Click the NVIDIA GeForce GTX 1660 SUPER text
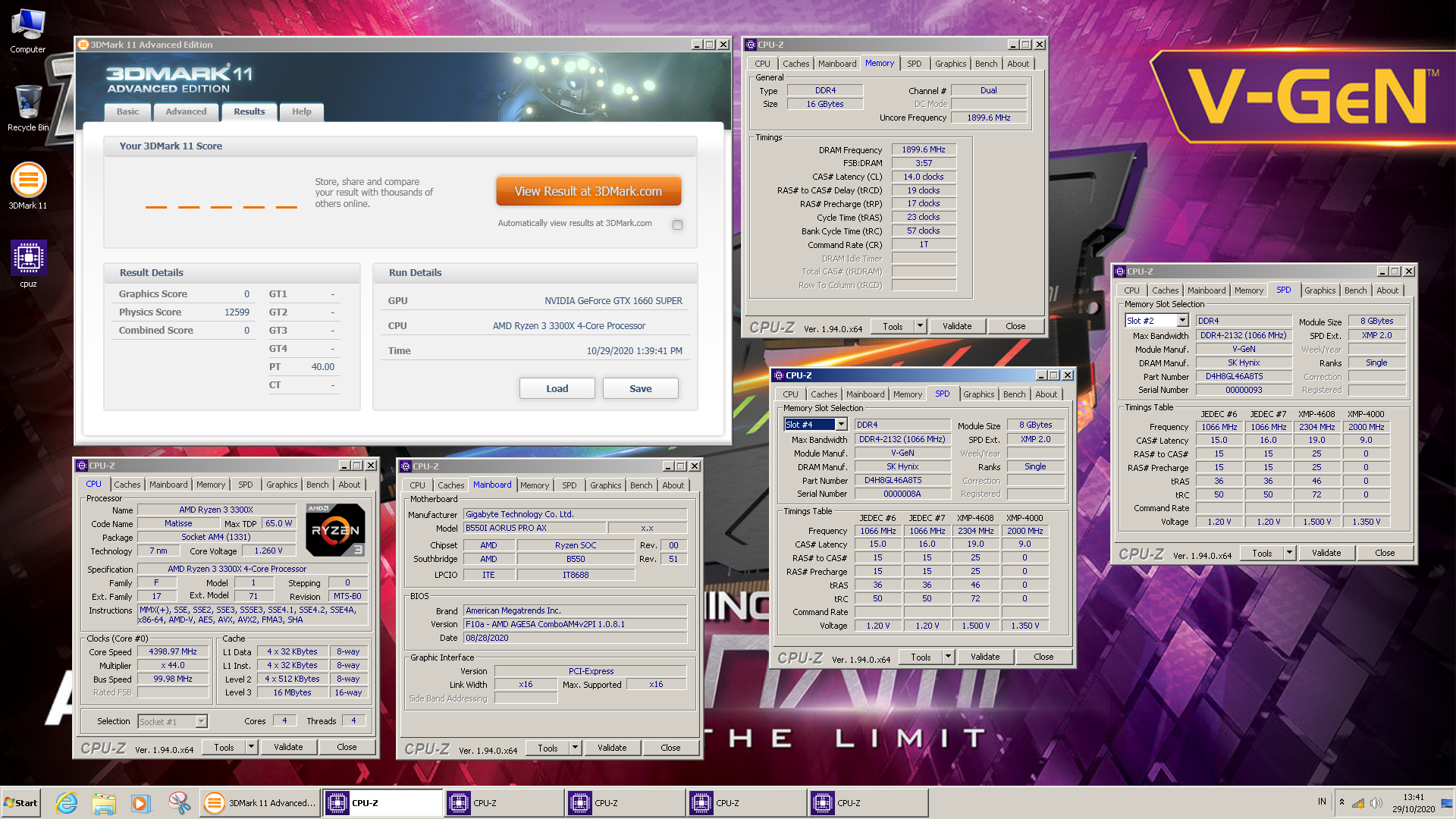1456x819 pixels. (x=613, y=301)
